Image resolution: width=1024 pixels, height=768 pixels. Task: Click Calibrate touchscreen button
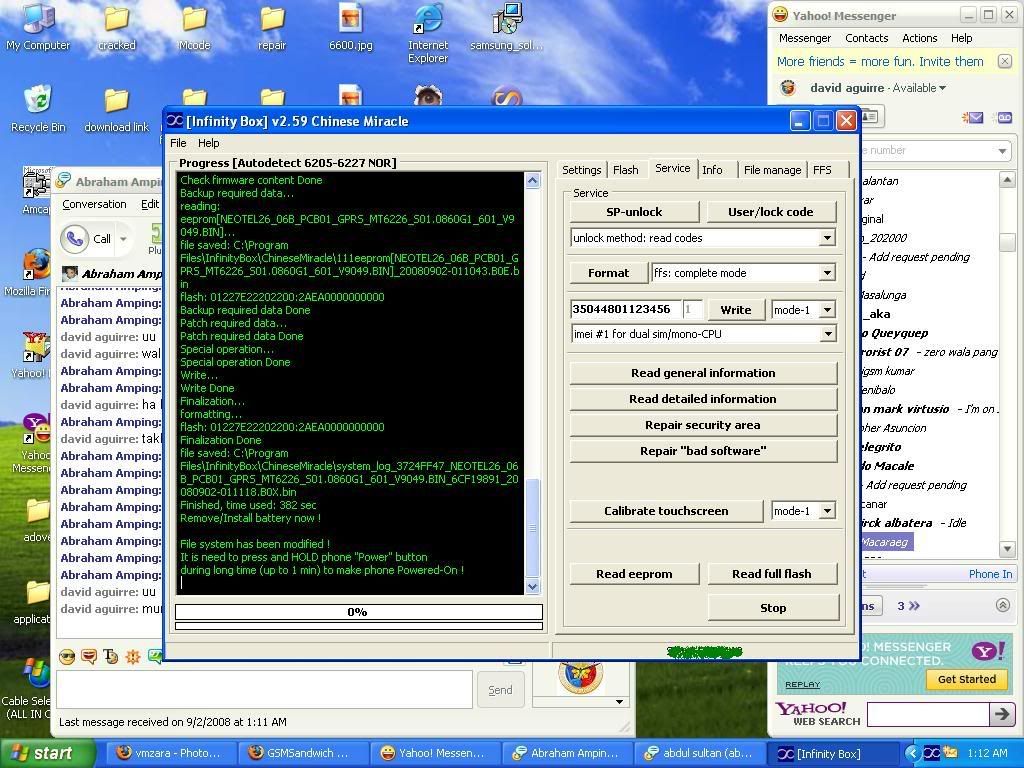(x=666, y=511)
